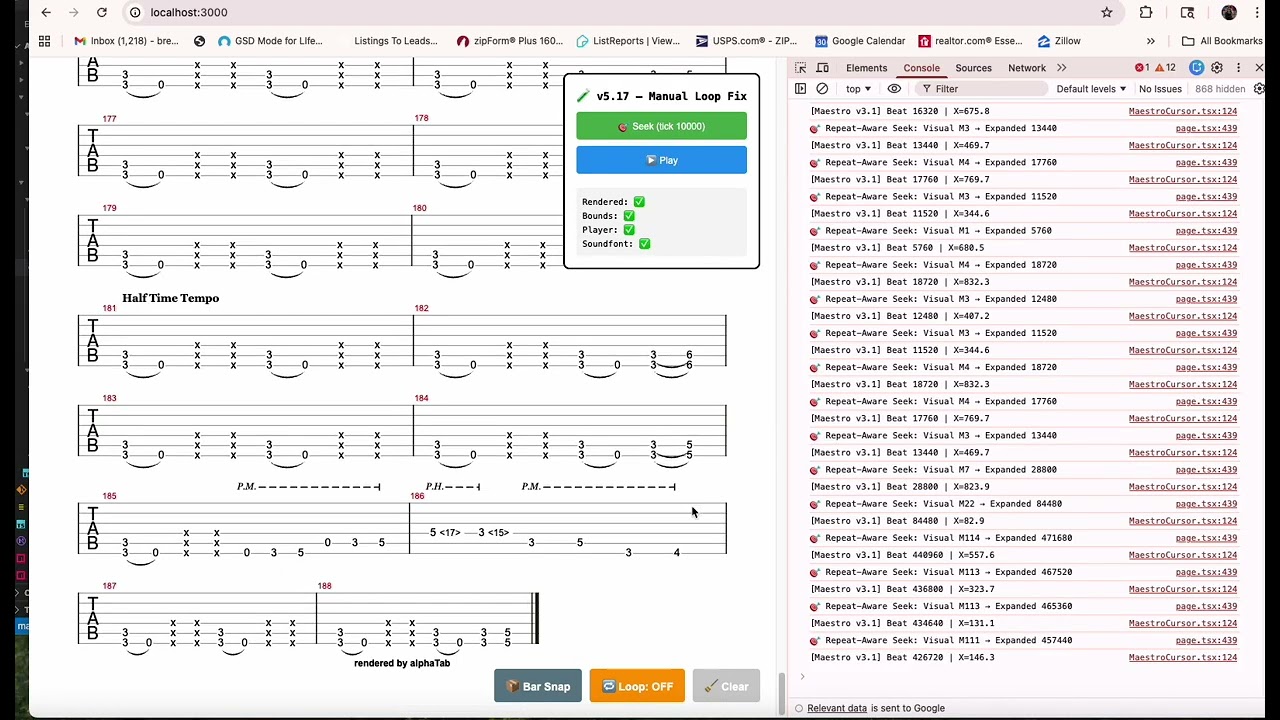Click bar number 181 in the tab
Image resolution: width=1280 pixels, height=720 pixels.
coord(109,308)
